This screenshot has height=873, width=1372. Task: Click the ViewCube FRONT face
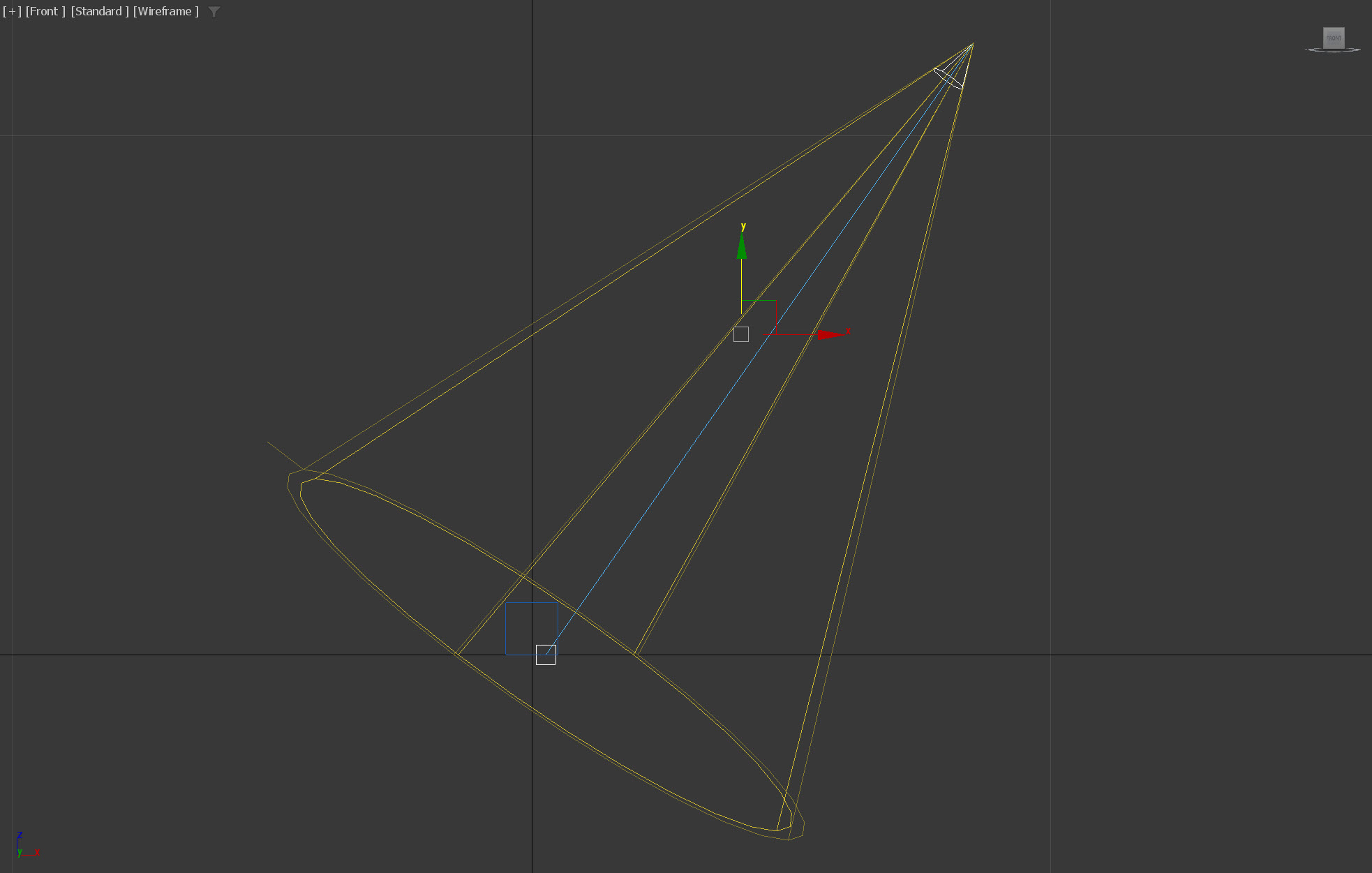[1334, 38]
